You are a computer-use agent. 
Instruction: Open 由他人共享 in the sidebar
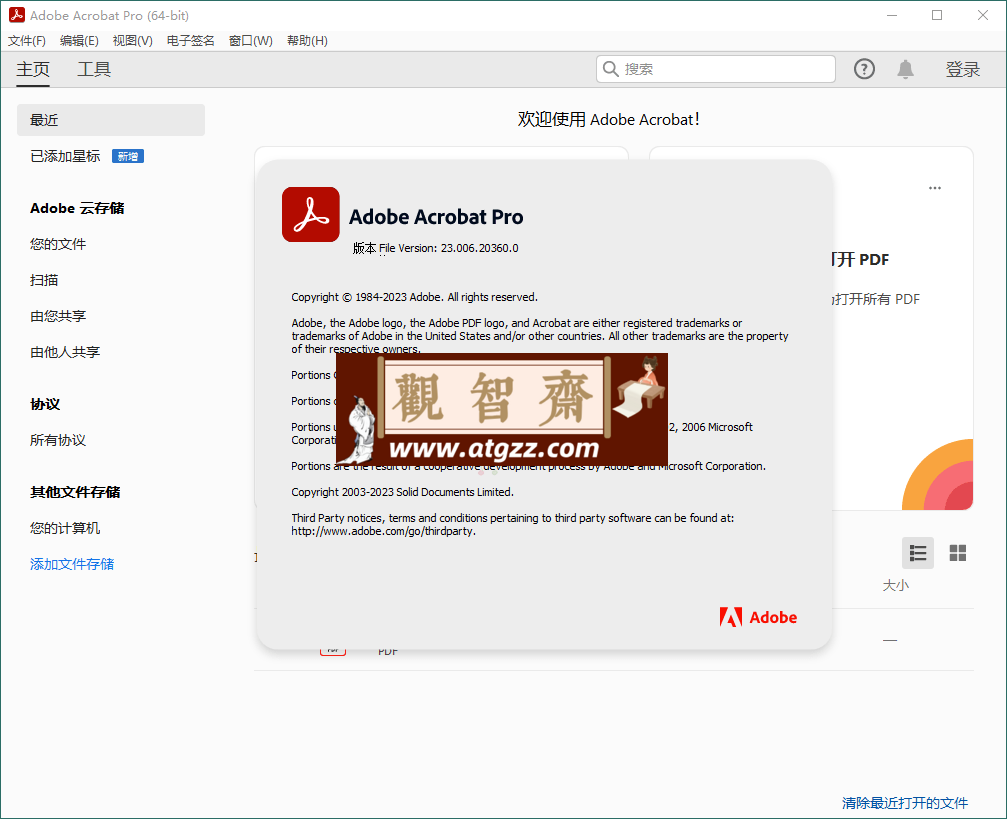[x=65, y=352]
